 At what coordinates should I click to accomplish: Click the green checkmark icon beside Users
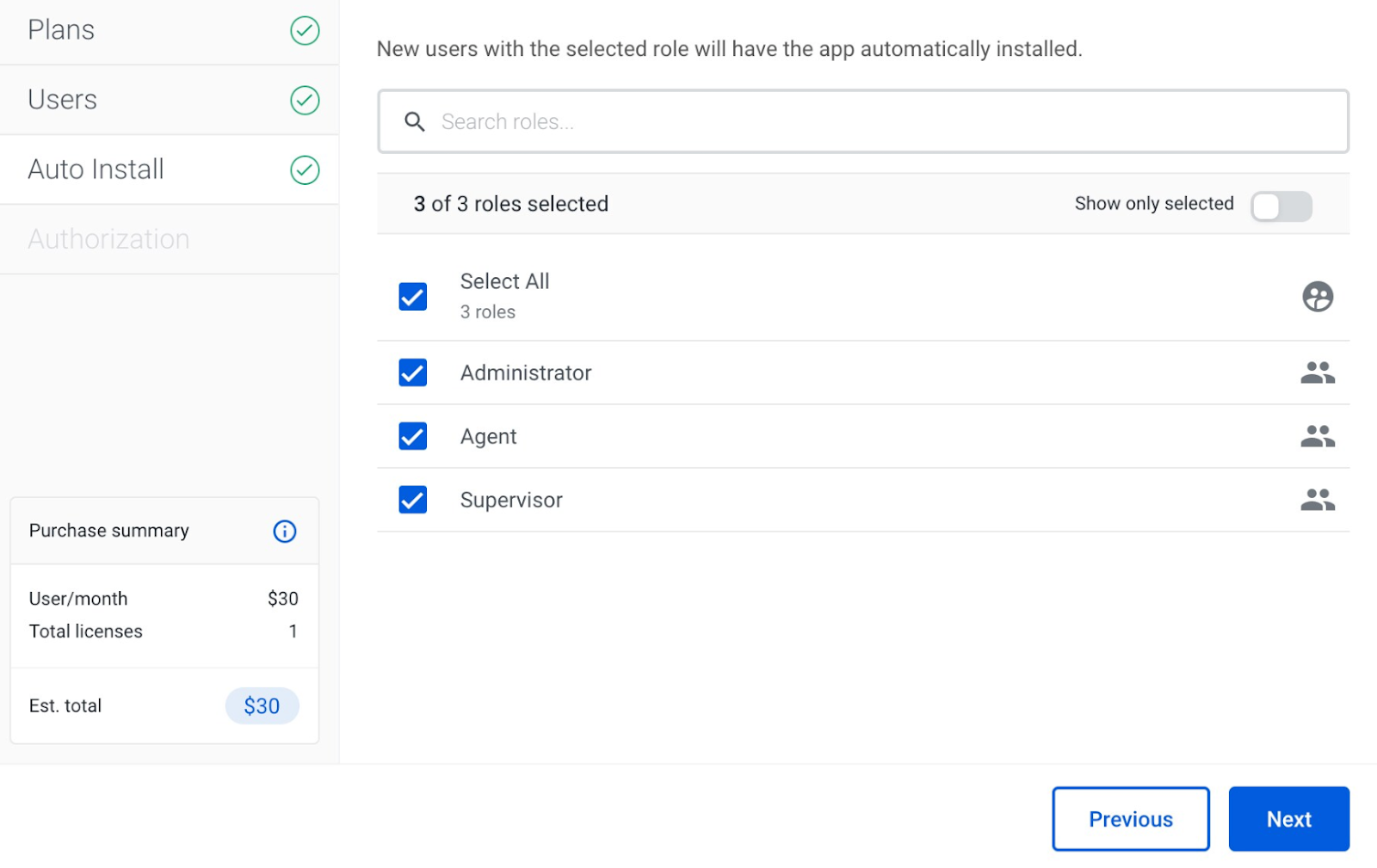pos(305,101)
